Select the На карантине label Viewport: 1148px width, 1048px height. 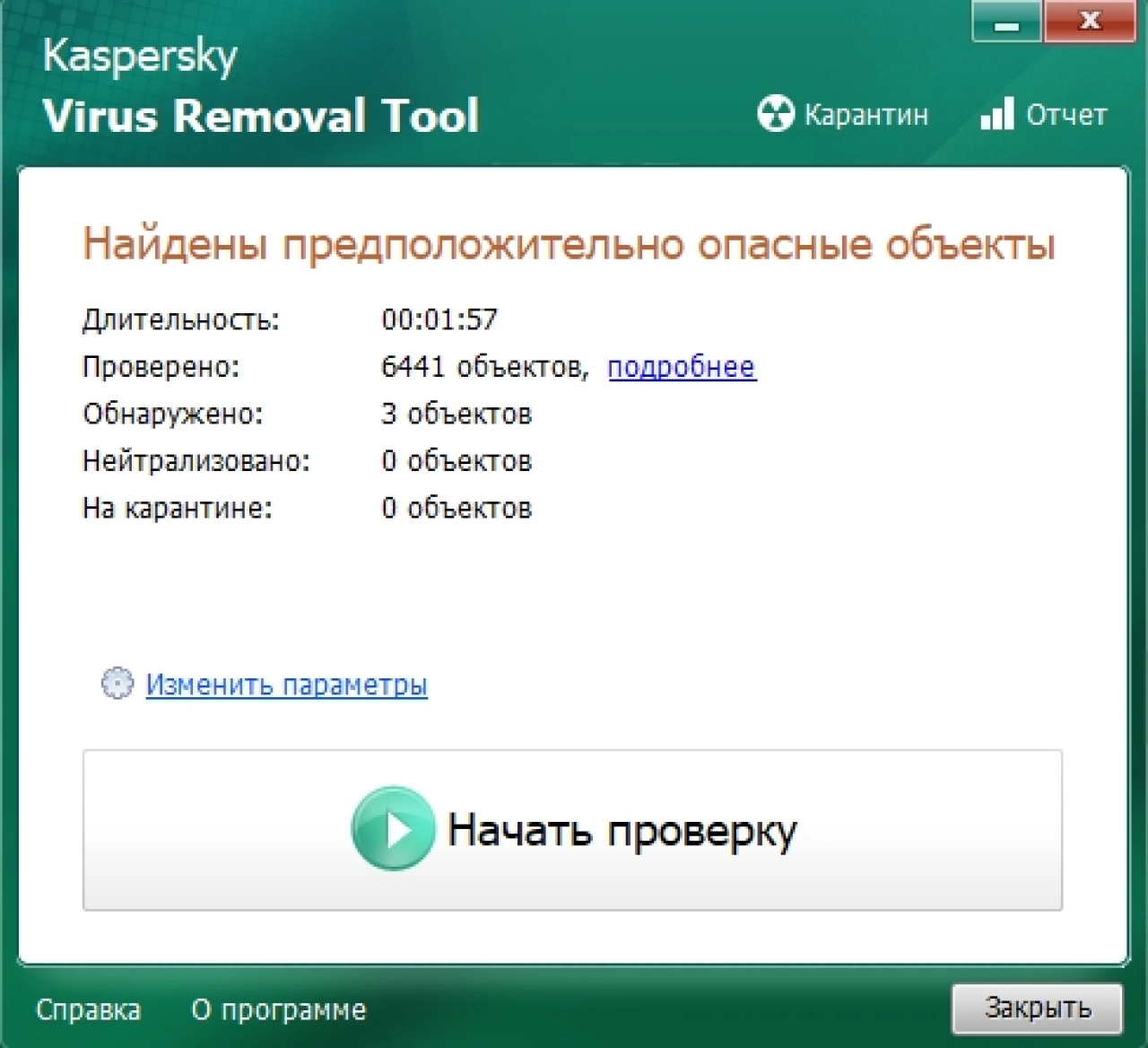[178, 508]
